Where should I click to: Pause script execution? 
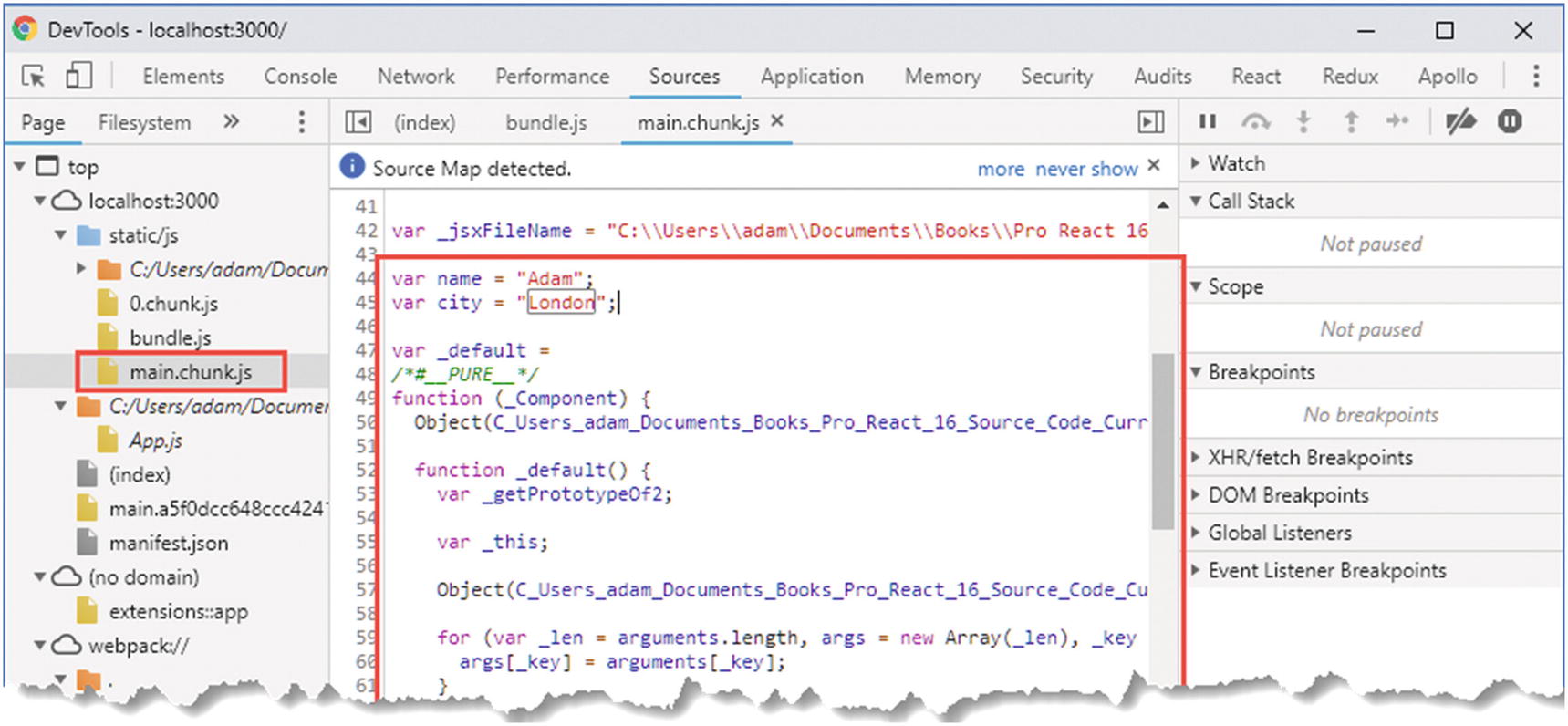(1208, 121)
